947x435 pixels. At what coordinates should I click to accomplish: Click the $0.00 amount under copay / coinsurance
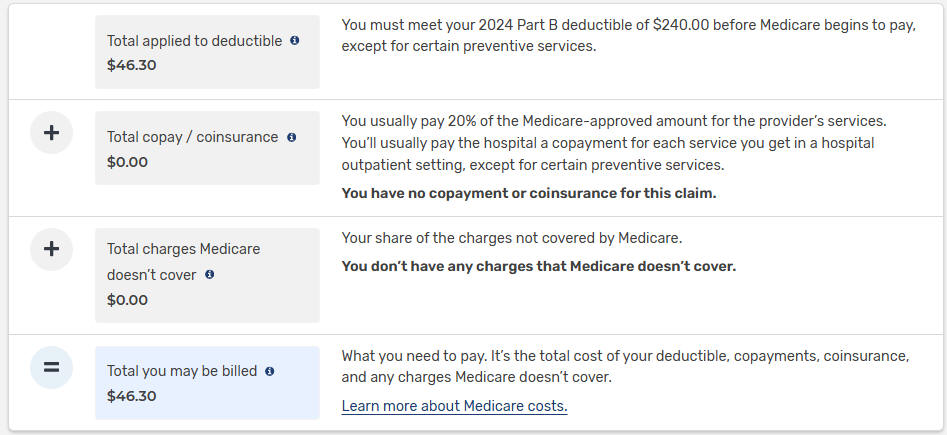127,162
